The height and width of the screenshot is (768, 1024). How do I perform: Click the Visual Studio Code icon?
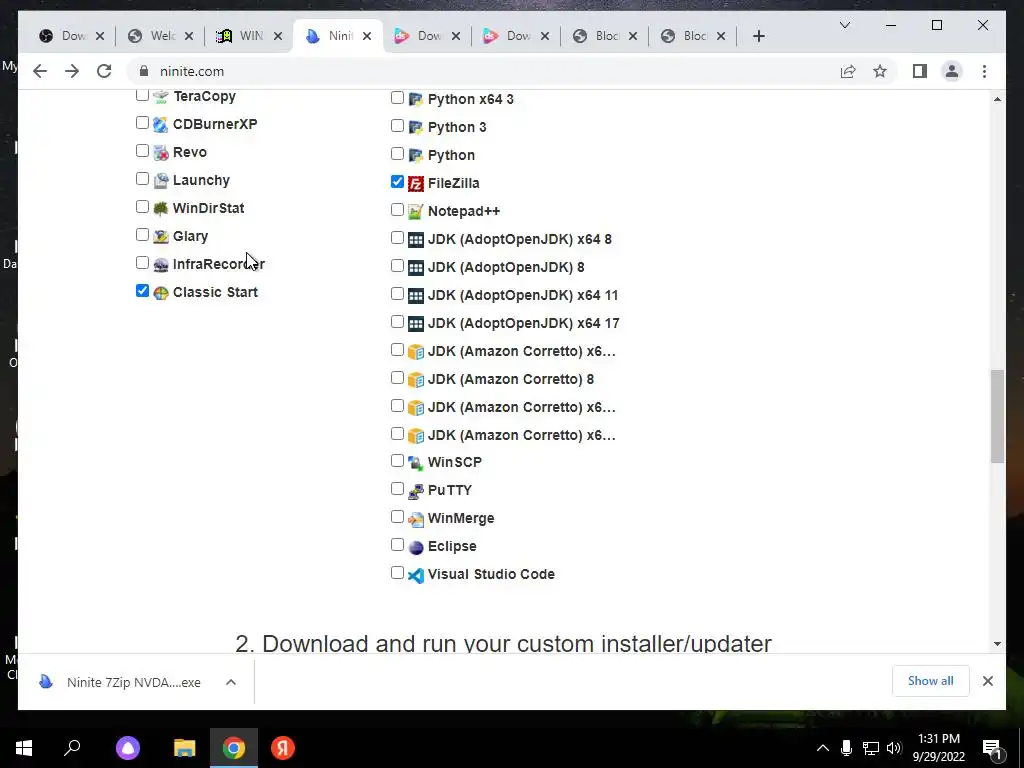coord(415,575)
